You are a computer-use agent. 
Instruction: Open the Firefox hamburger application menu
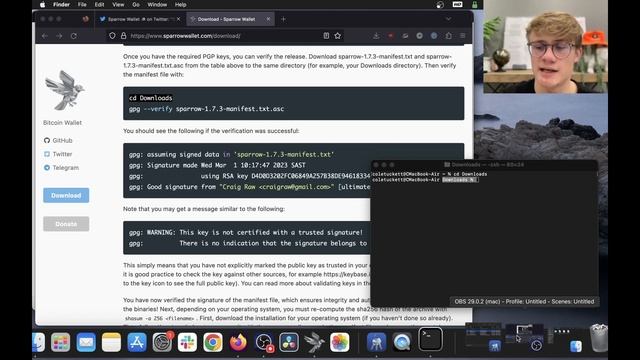[x=463, y=36]
